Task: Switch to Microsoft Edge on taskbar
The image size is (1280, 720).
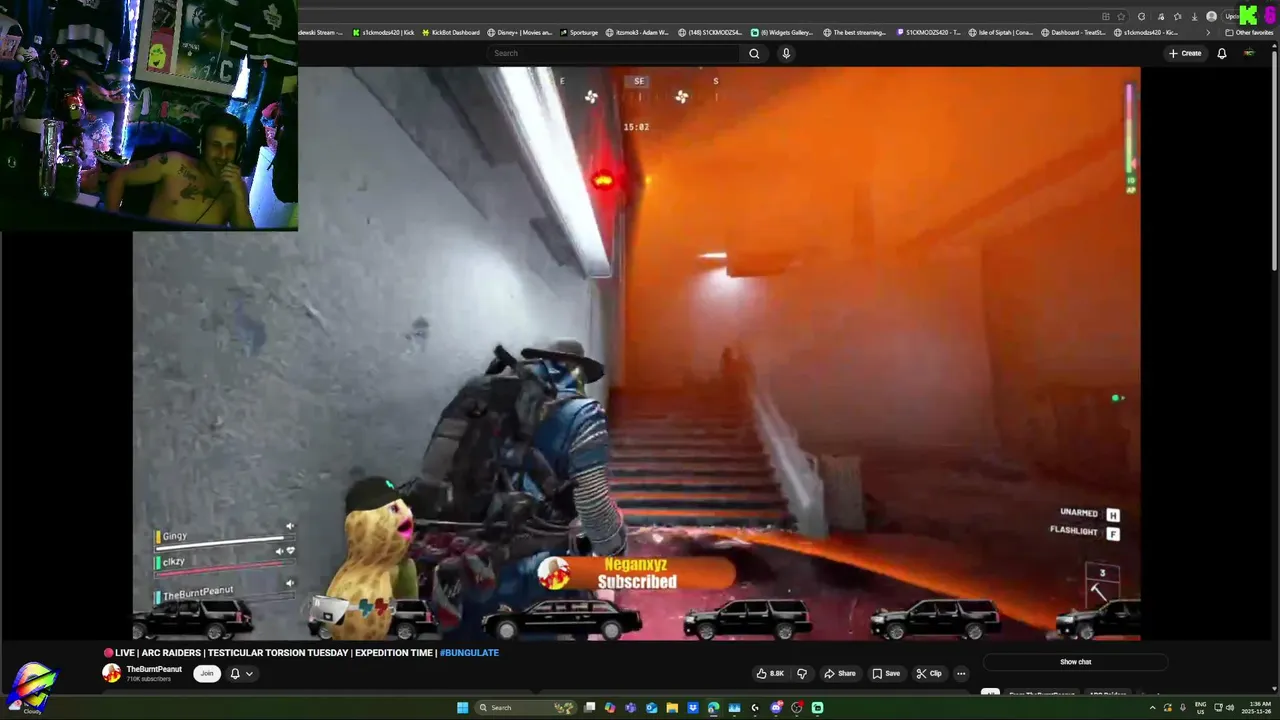Action: click(713, 708)
